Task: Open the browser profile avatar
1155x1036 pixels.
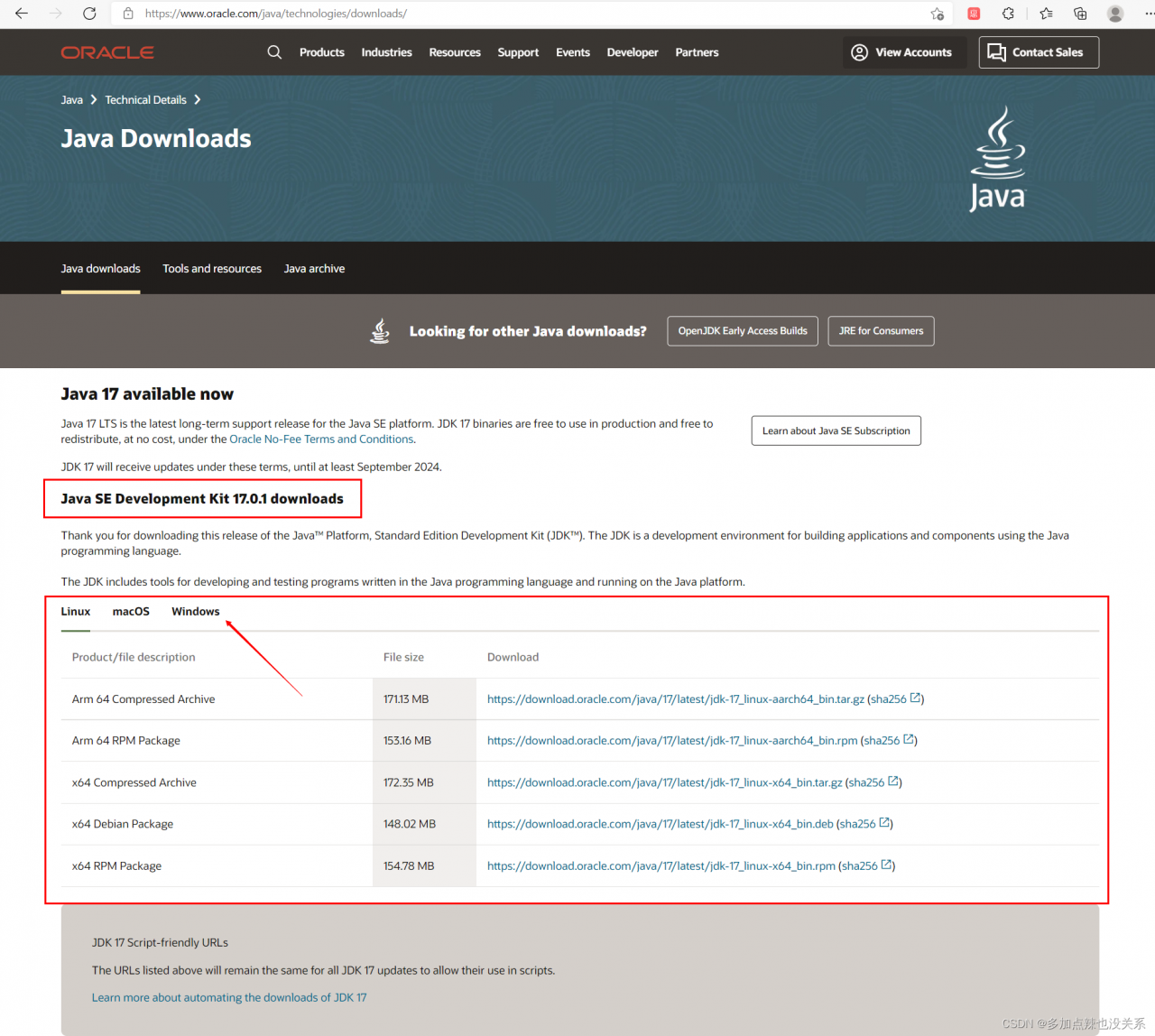Action: [1115, 14]
